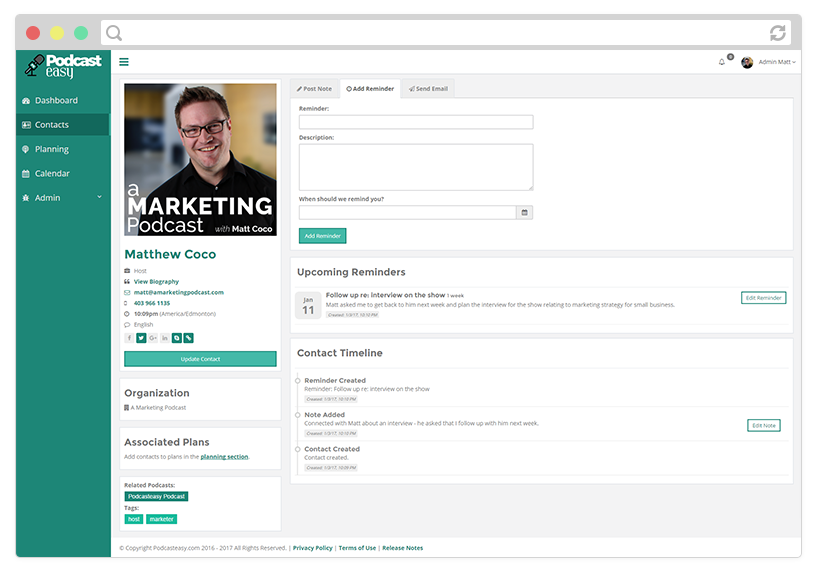Click the A Marketing Podcast organization
This screenshot has width=818, height=573.
[x=158, y=408]
